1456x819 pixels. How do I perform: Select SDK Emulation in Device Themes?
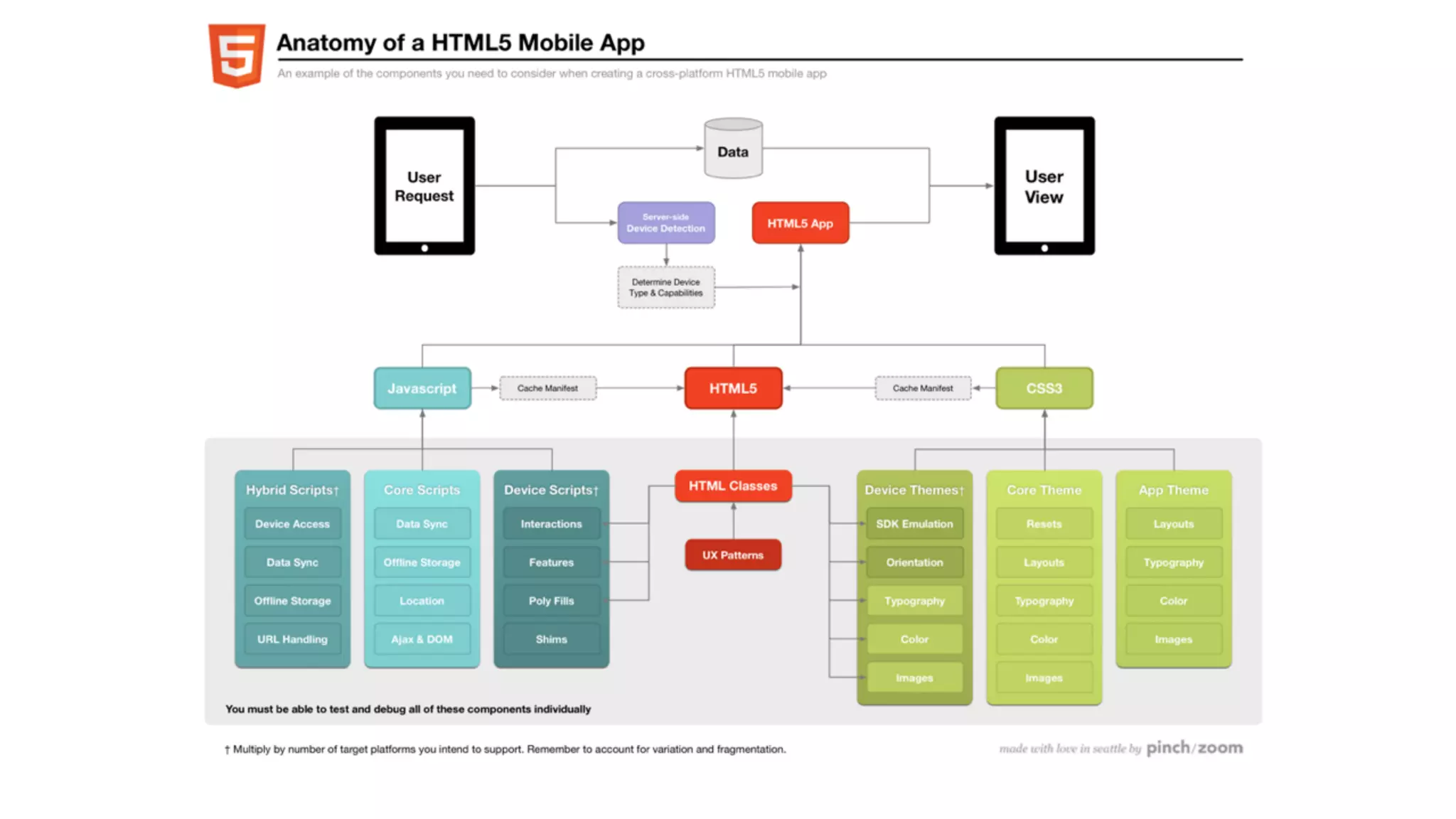914,524
